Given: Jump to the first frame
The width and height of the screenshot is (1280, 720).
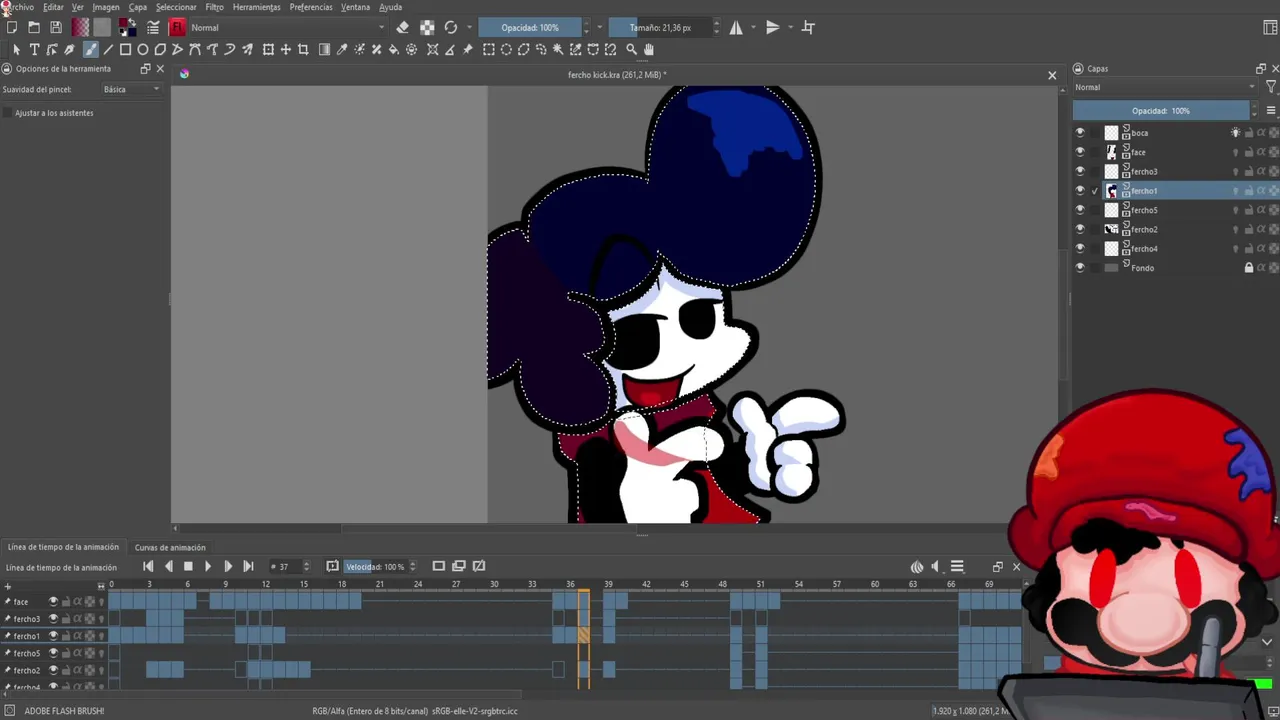Looking at the screenshot, I should pos(148,567).
